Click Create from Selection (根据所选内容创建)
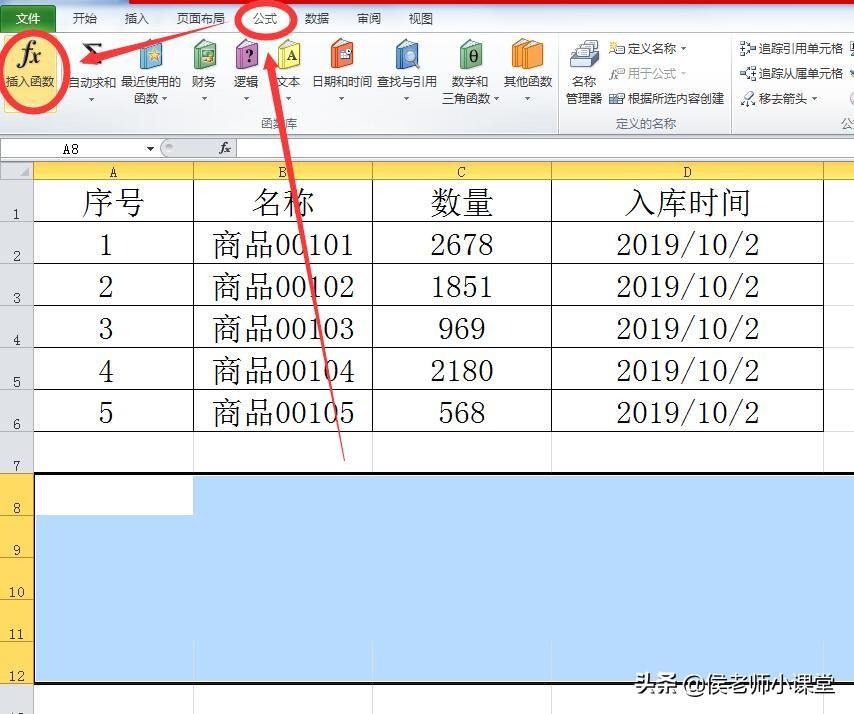 click(x=666, y=99)
